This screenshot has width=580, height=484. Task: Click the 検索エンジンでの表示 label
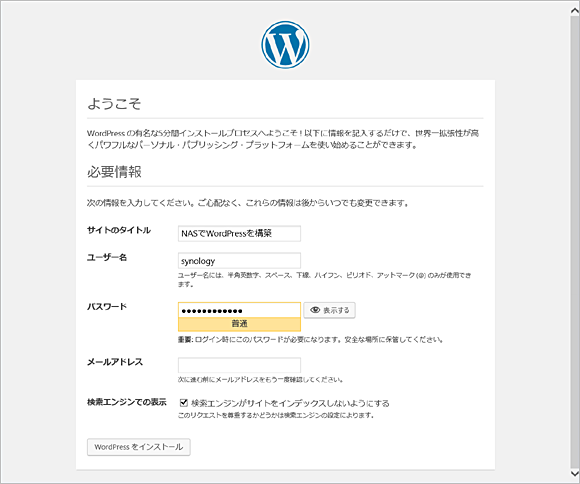127,402
